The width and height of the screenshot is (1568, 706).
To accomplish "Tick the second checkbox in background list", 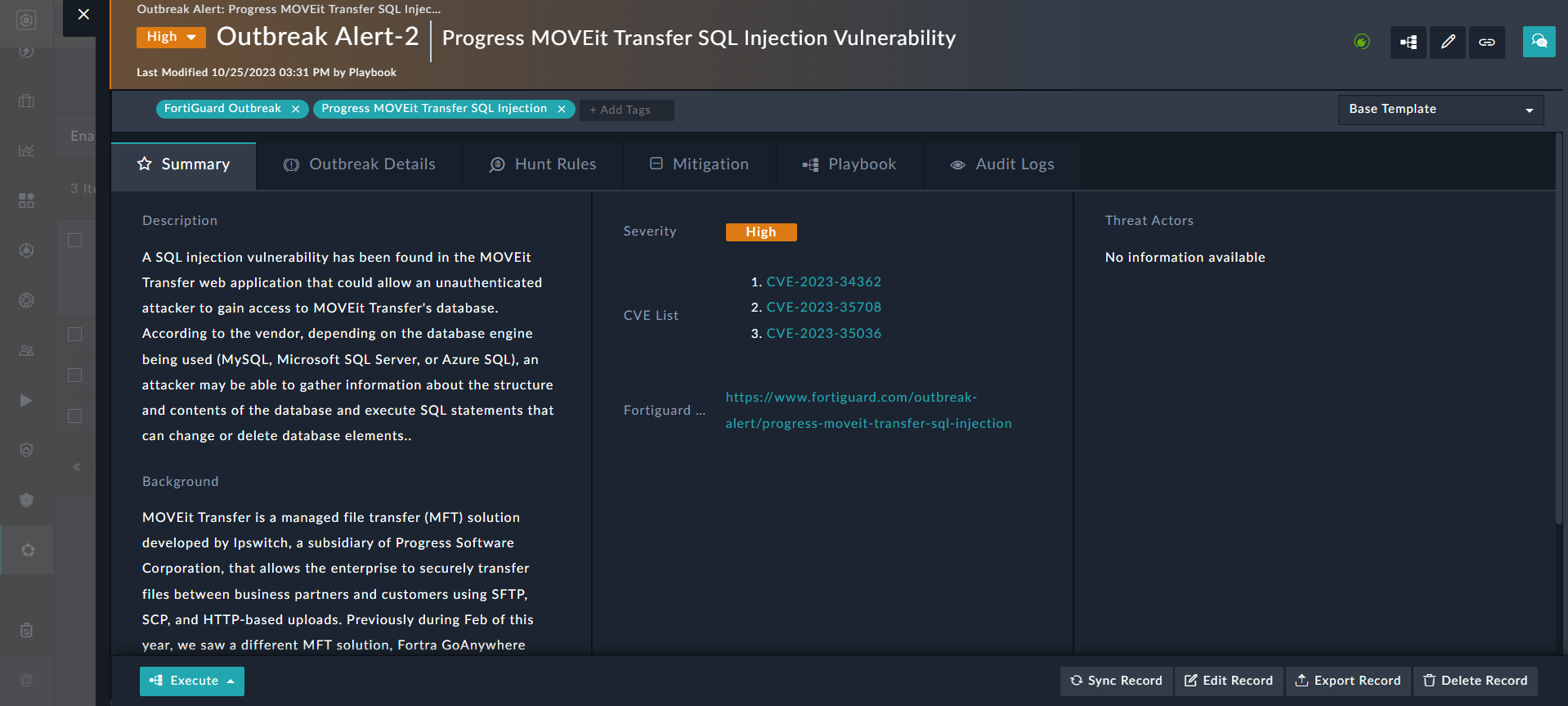I will [74, 335].
